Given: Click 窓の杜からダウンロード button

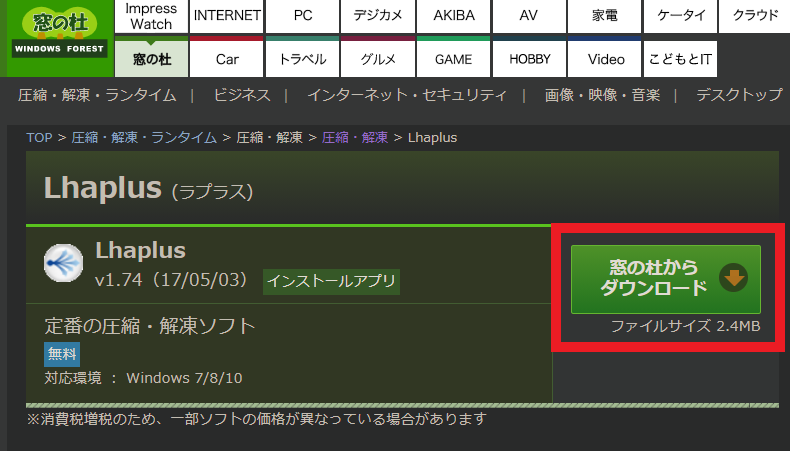Looking at the screenshot, I should [666, 279].
